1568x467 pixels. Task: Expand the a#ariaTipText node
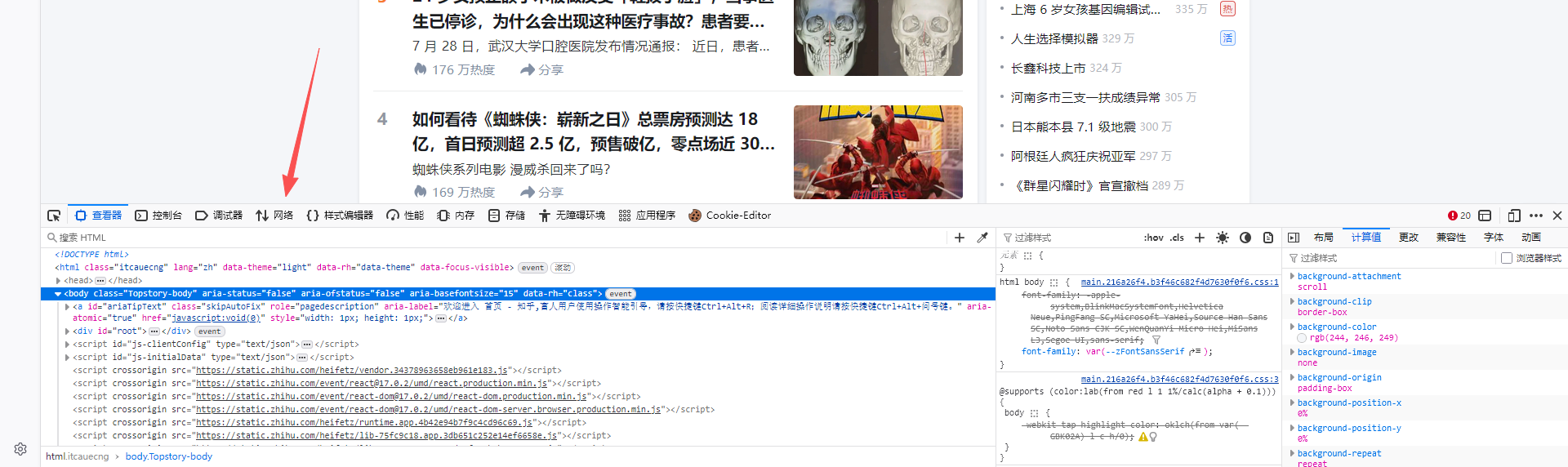click(67, 307)
